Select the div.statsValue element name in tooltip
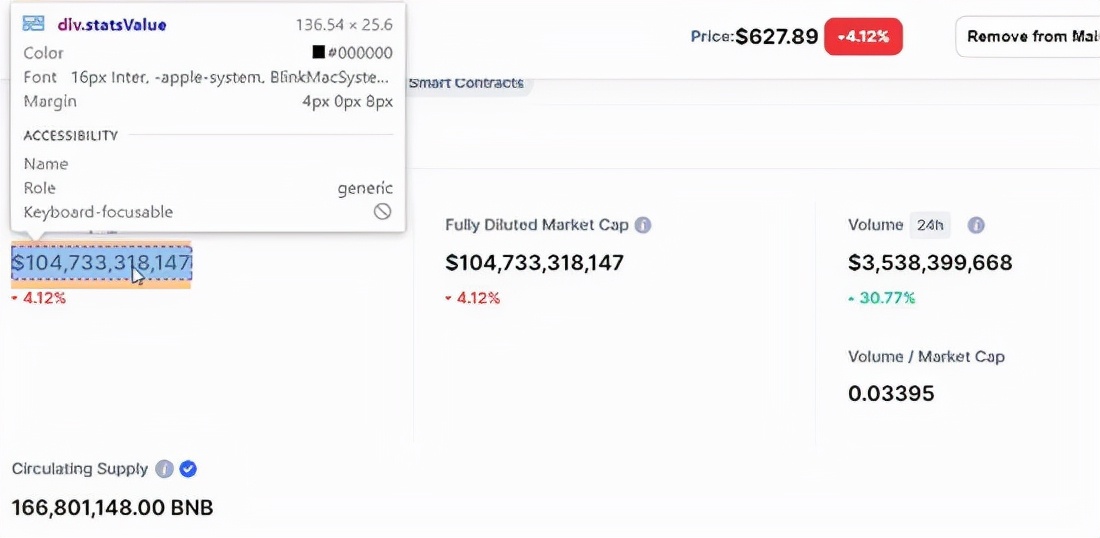The width and height of the screenshot is (1100, 538). point(112,25)
